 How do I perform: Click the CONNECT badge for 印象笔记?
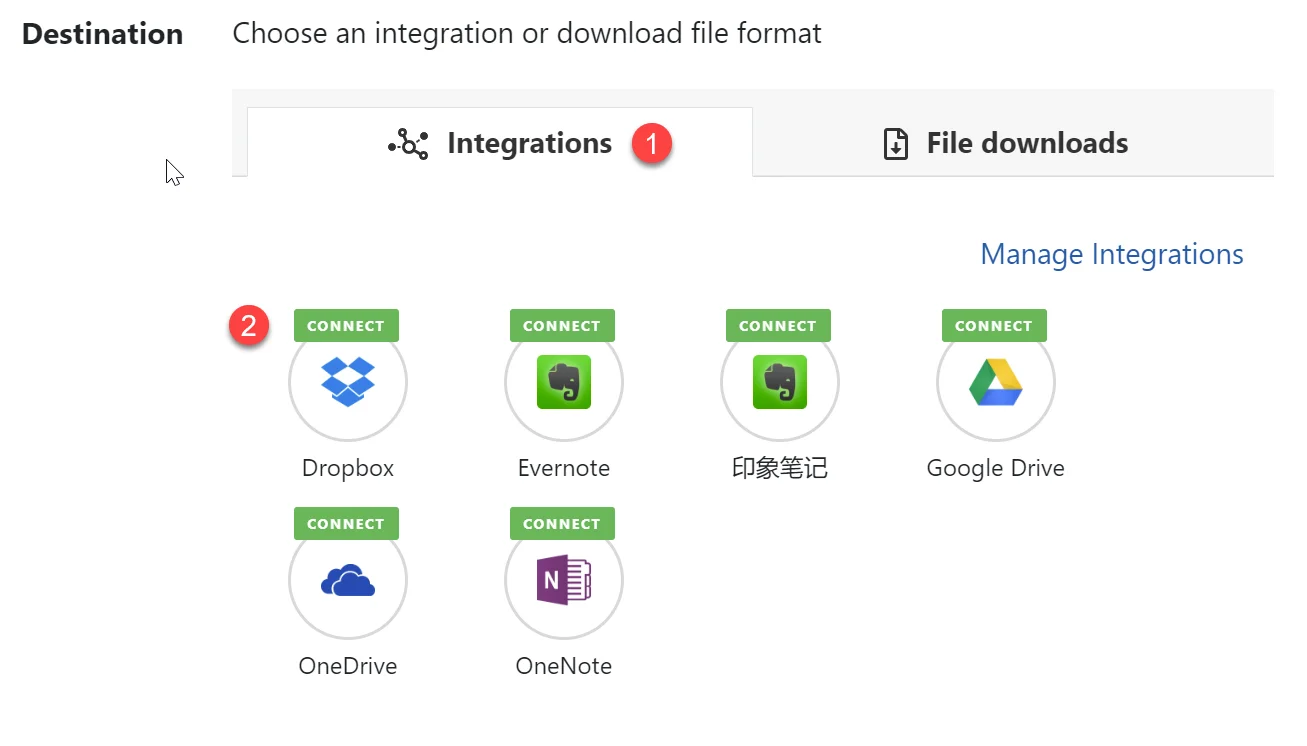778,326
